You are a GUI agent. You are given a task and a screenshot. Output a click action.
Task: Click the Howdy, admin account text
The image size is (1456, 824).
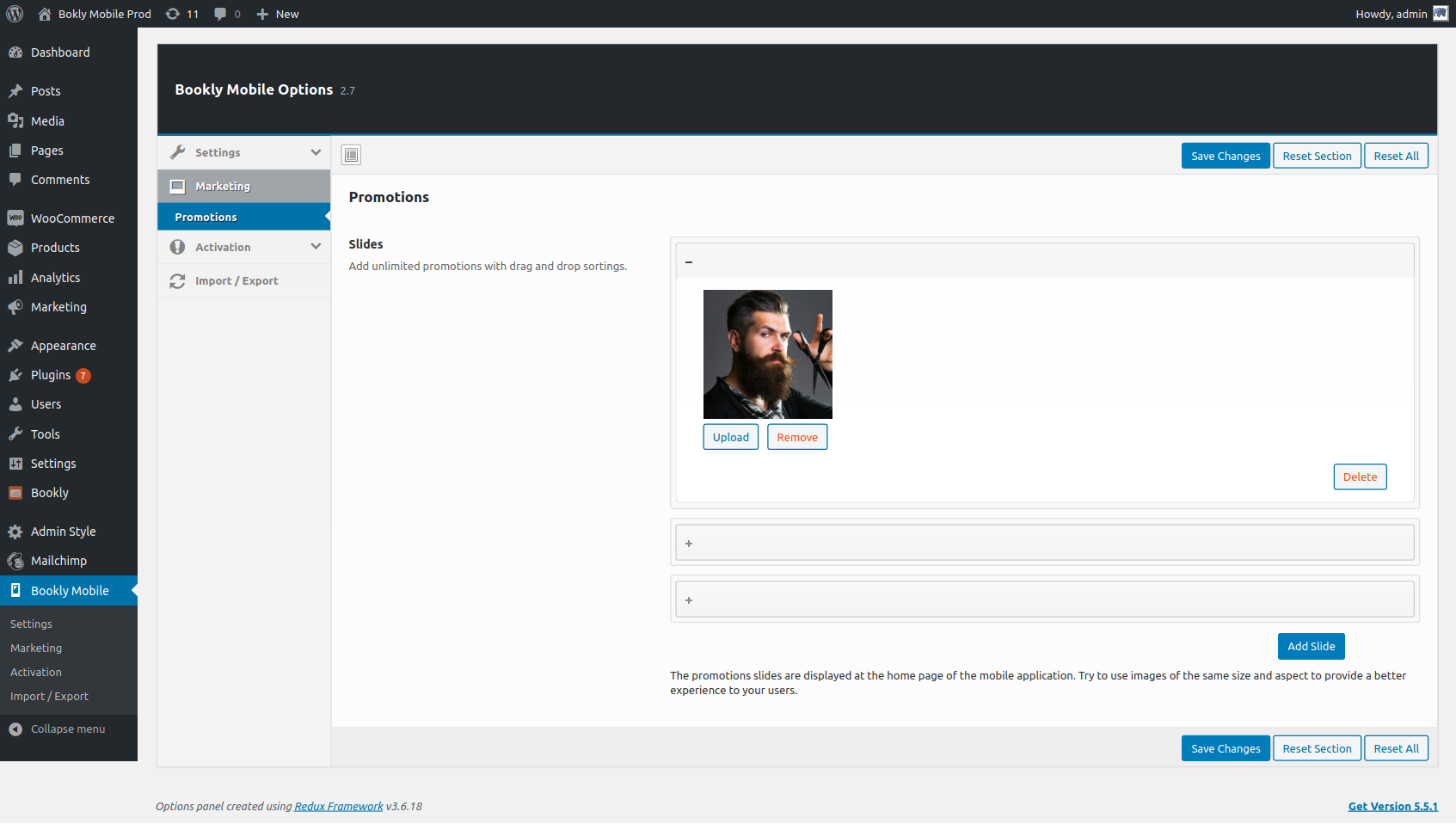coord(1391,14)
